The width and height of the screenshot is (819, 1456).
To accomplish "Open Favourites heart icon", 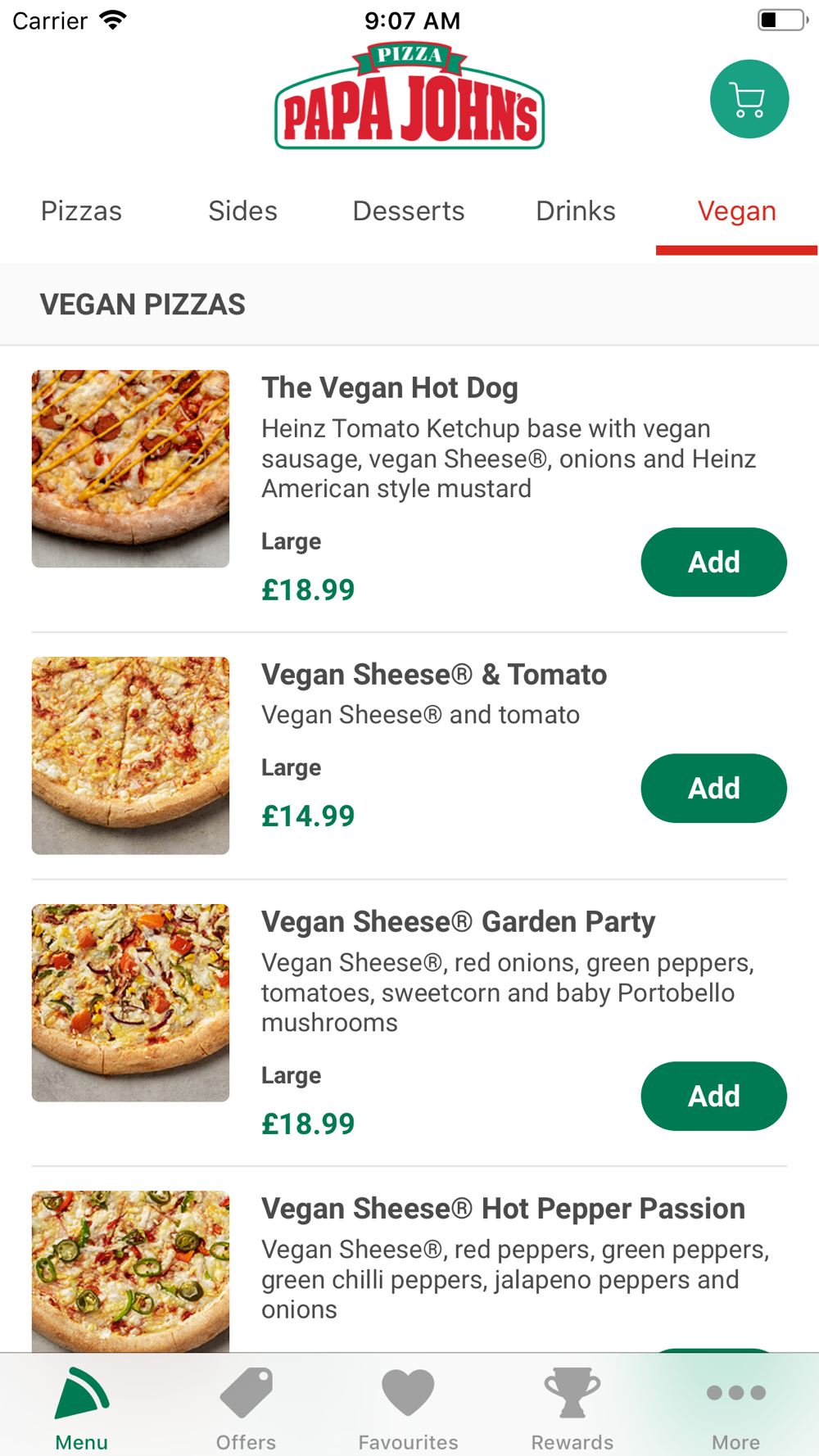I will [x=408, y=1393].
